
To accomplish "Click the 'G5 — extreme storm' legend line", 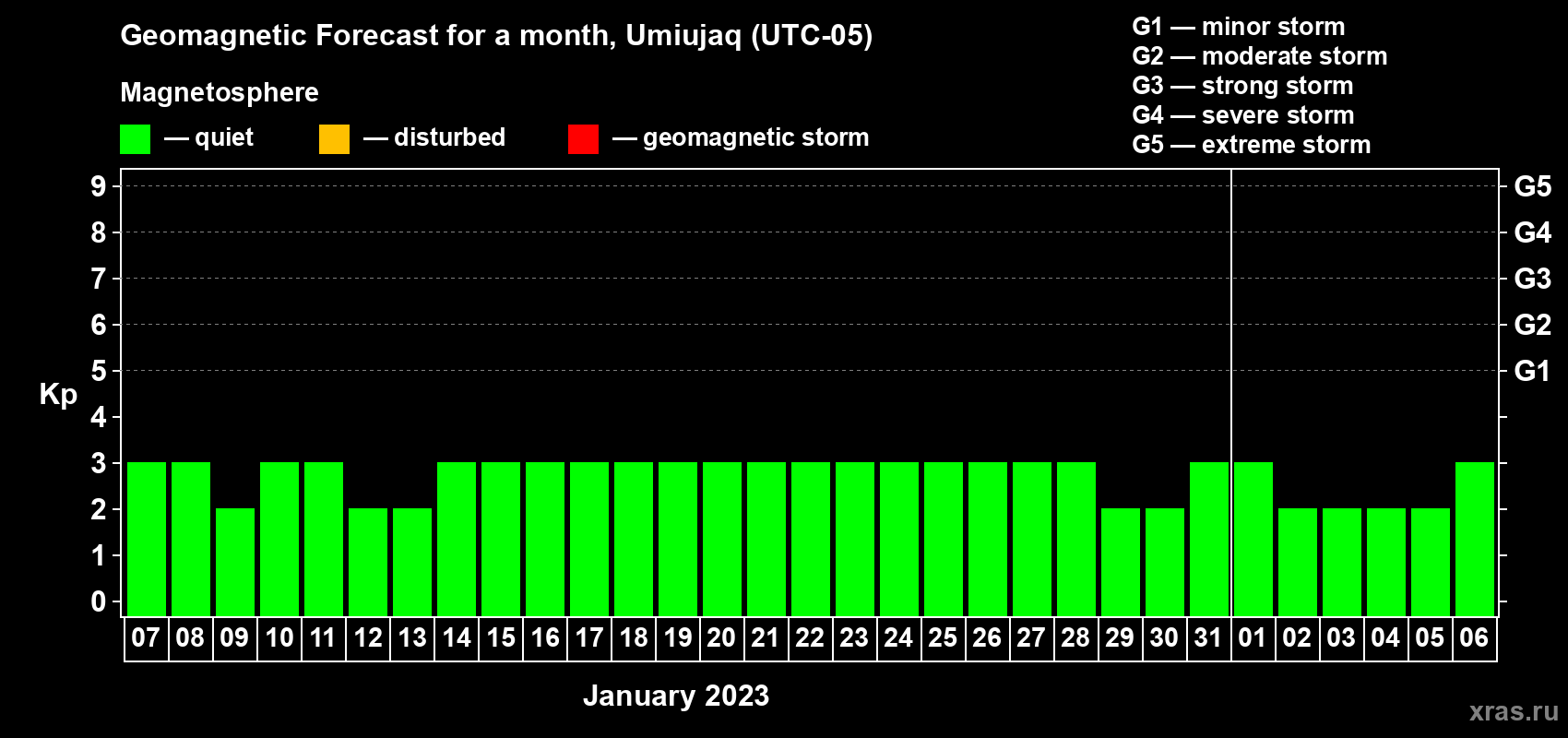I will (1252, 145).
